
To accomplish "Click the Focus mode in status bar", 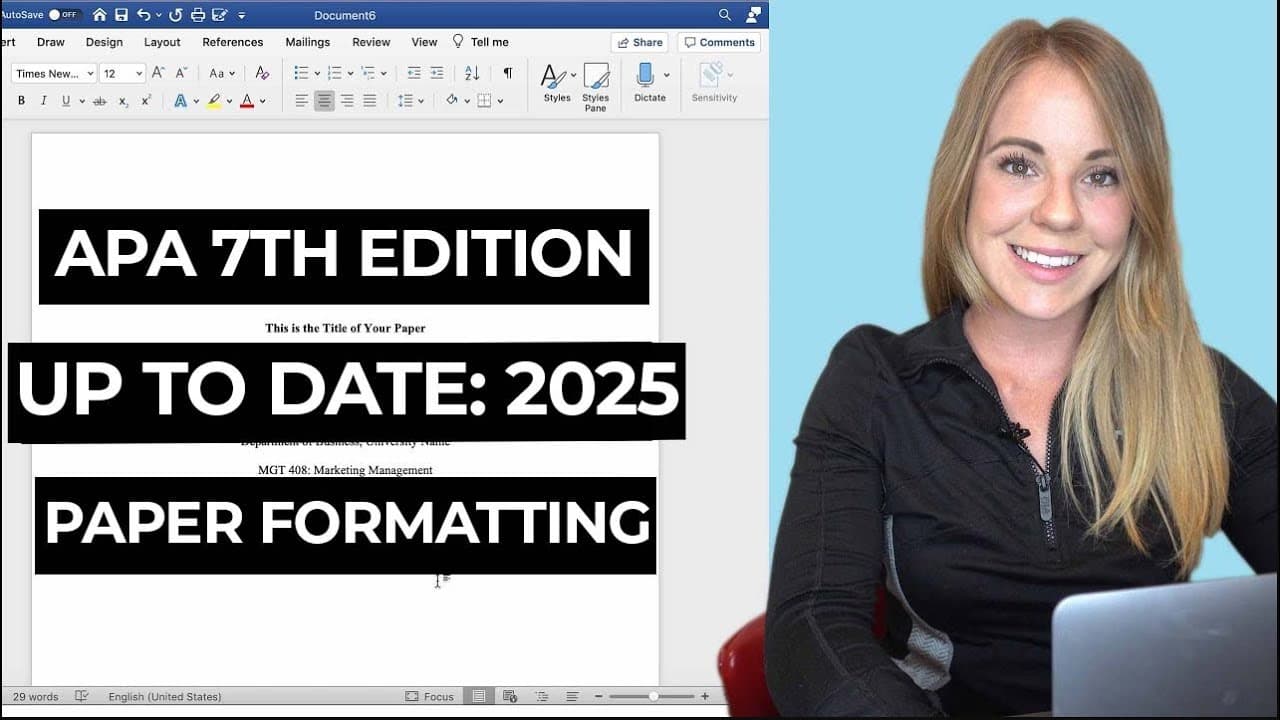I will [x=429, y=696].
